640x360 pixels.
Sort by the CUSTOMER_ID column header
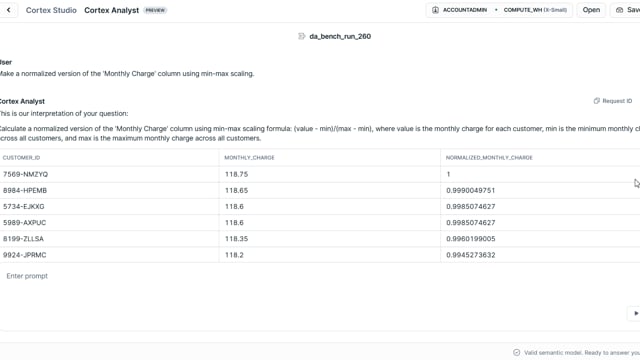(21, 158)
